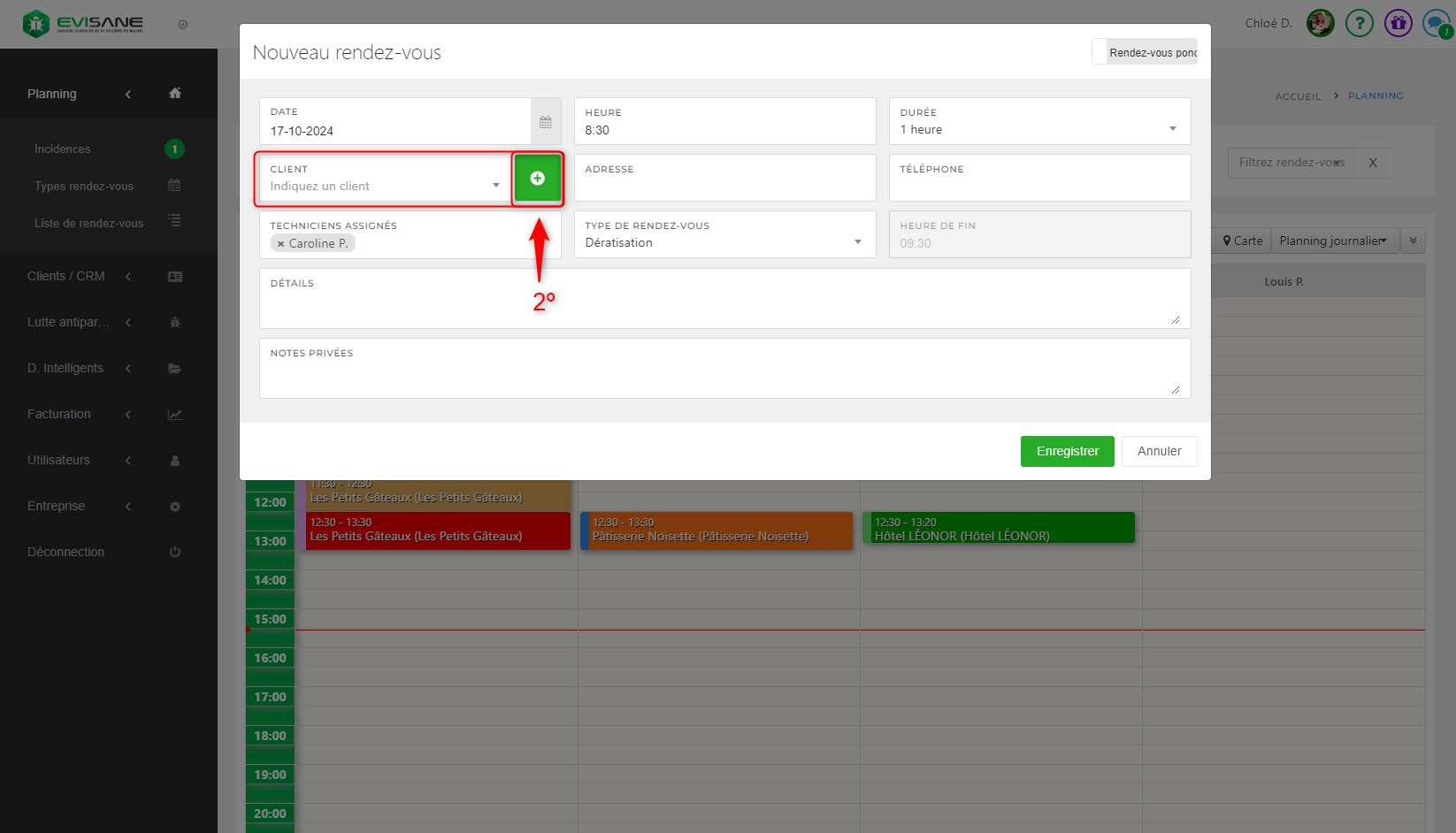Click the Enregistrer button
This screenshot has height=833, width=1456.
coord(1067,451)
